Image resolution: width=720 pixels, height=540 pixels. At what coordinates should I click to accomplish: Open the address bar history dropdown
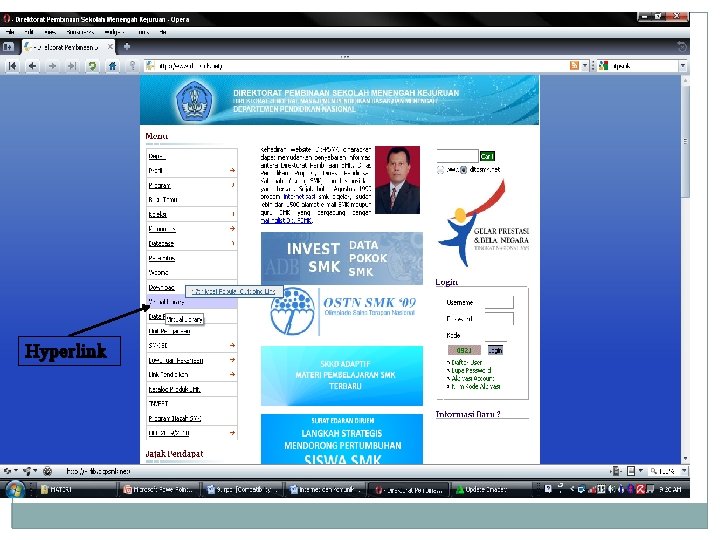pyautogui.click(x=585, y=66)
